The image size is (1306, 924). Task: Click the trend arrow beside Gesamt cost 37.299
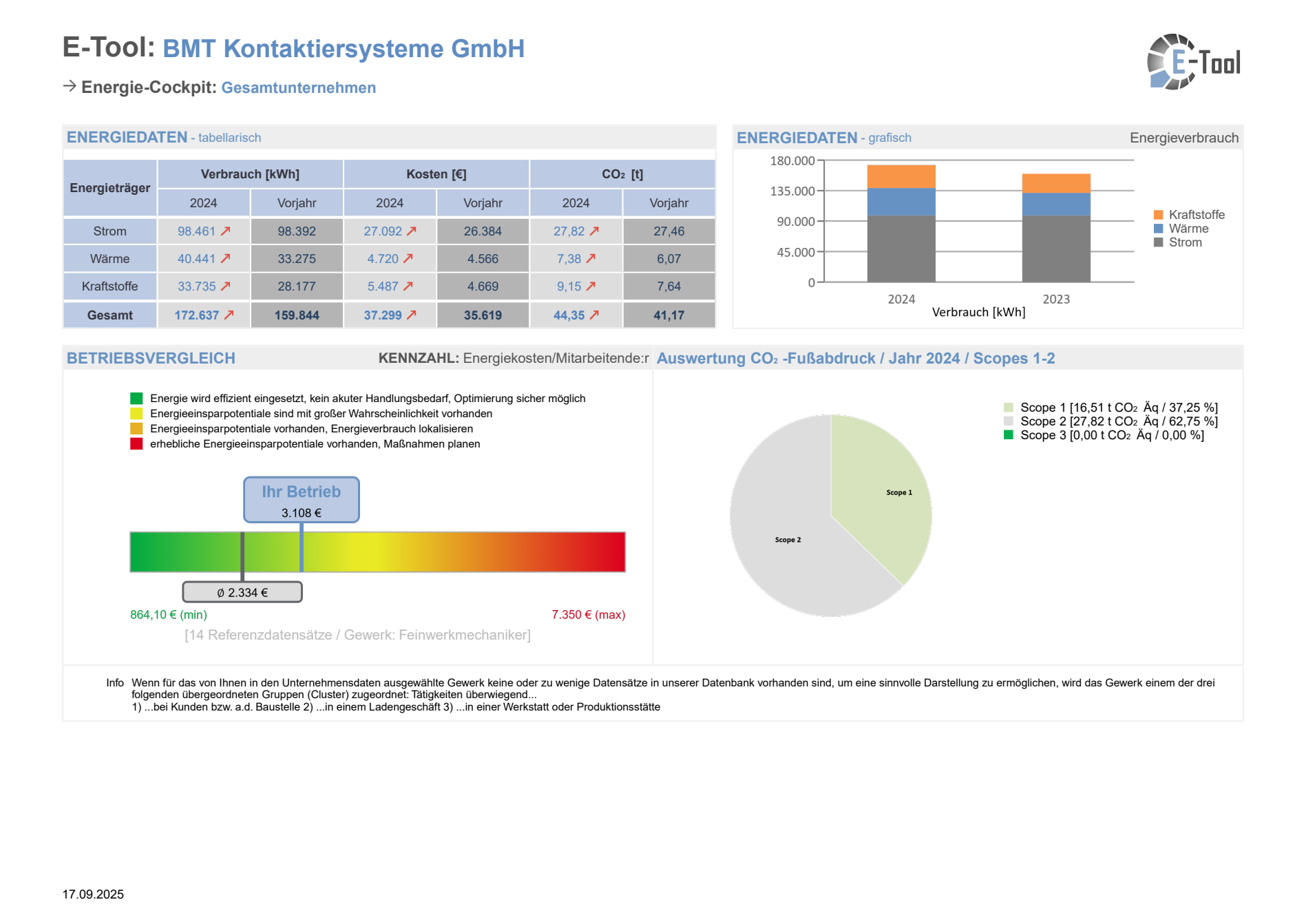[412, 315]
